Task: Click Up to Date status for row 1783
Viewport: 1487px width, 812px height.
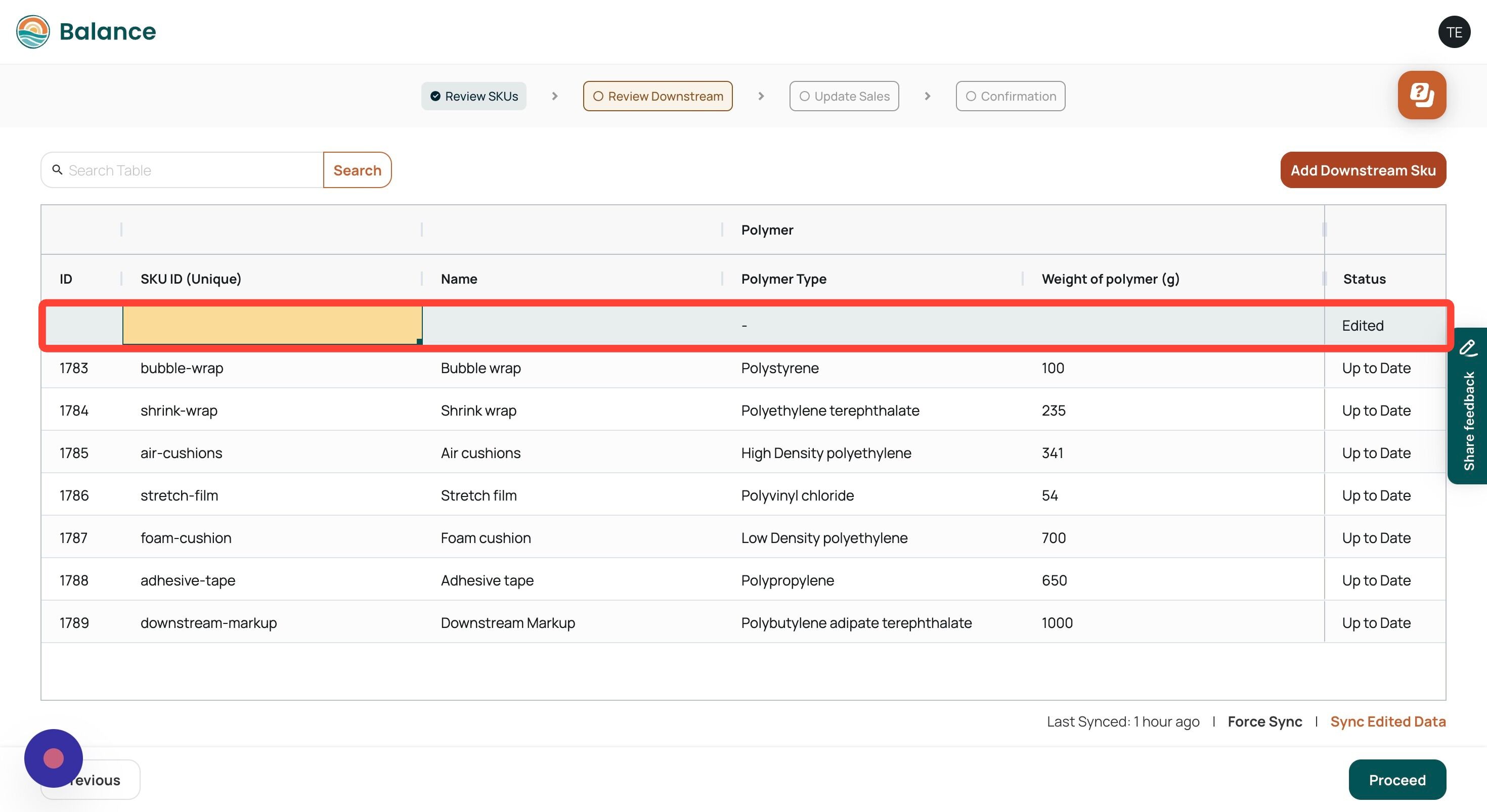Action: point(1385,368)
